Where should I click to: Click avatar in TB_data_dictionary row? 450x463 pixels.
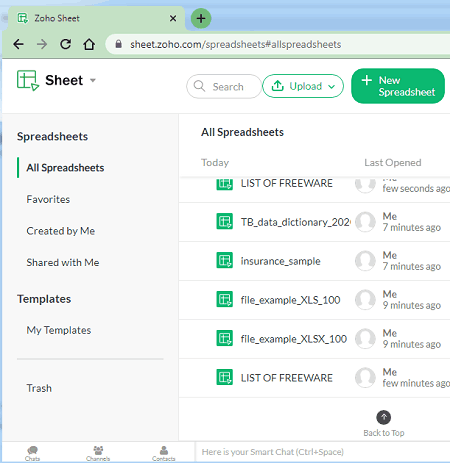(365, 222)
